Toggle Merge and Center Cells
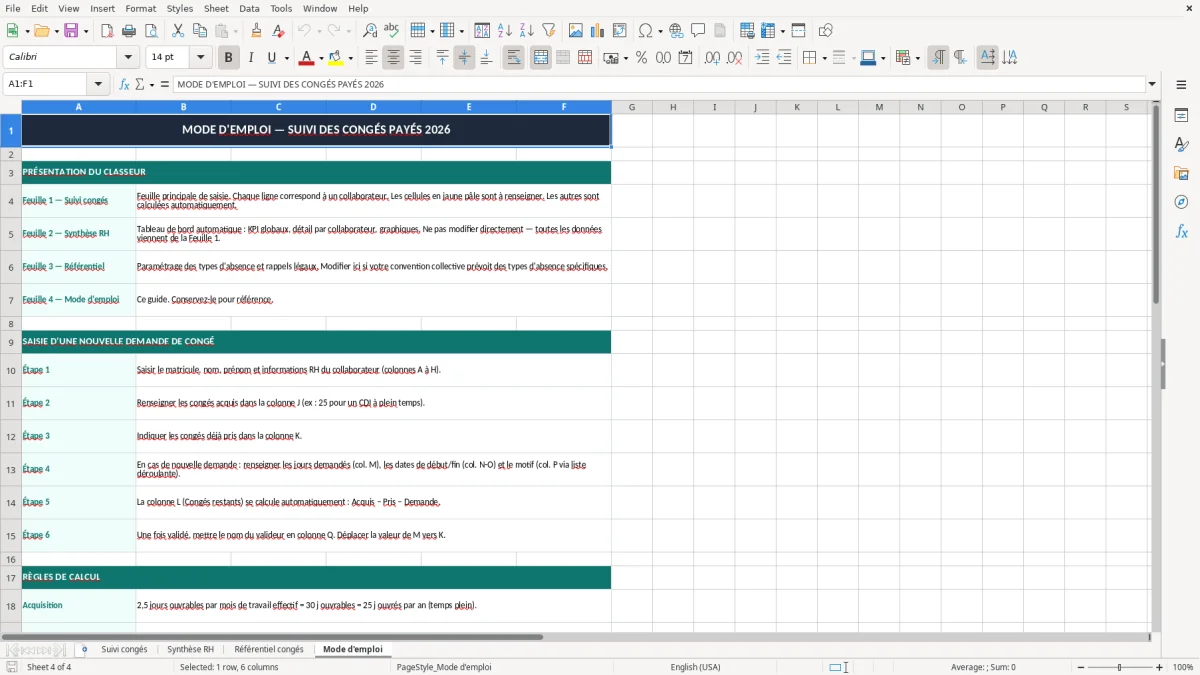Image resolution: width=1200 pixels, height=675 pixels. click(540, 58)
